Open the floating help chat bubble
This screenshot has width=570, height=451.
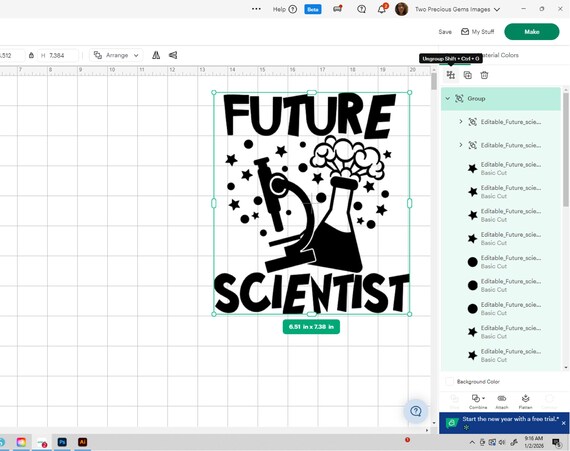point(416,411)
